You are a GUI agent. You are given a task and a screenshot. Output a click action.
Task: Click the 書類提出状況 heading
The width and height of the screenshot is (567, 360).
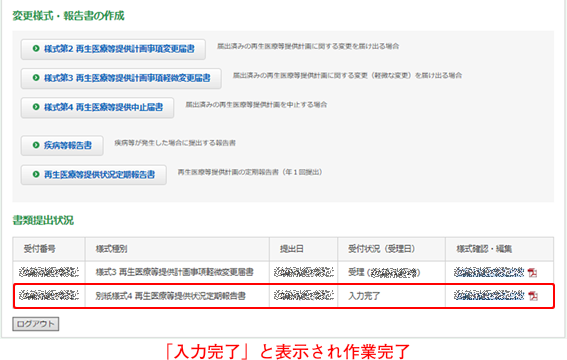coord(43,220)
